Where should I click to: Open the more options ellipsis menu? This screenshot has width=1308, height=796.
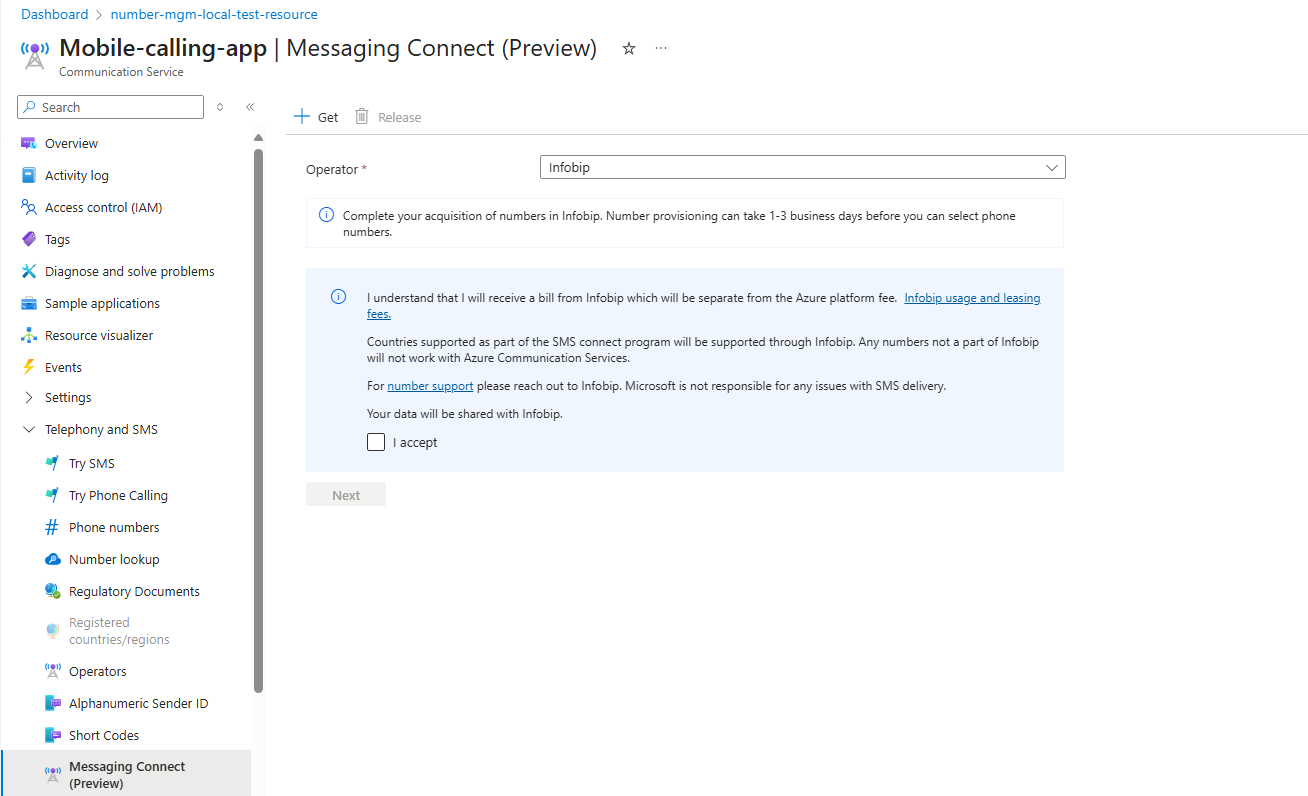point(661,48)
